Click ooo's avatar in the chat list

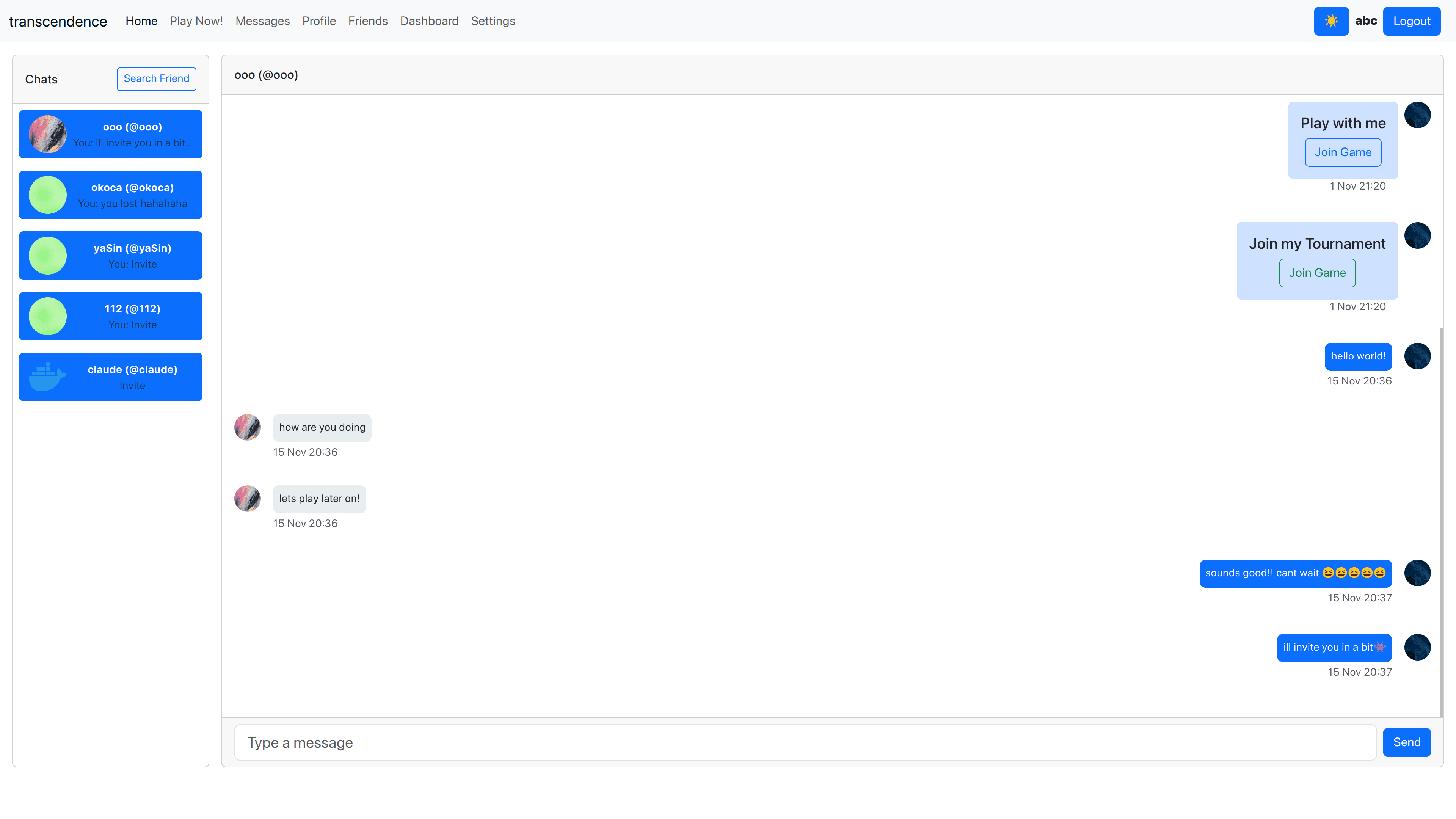(x=47, y=135)
